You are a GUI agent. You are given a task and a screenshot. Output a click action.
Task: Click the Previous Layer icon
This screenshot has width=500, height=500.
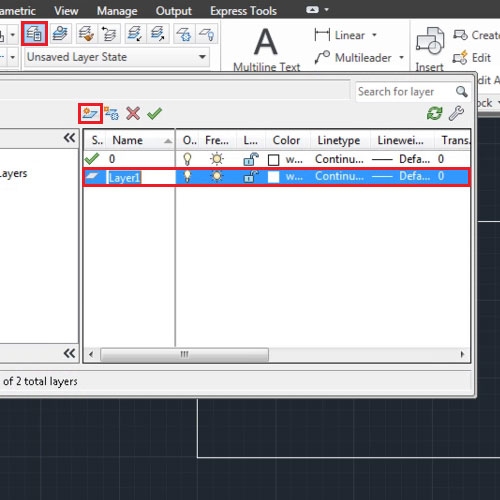coord(109,34)
